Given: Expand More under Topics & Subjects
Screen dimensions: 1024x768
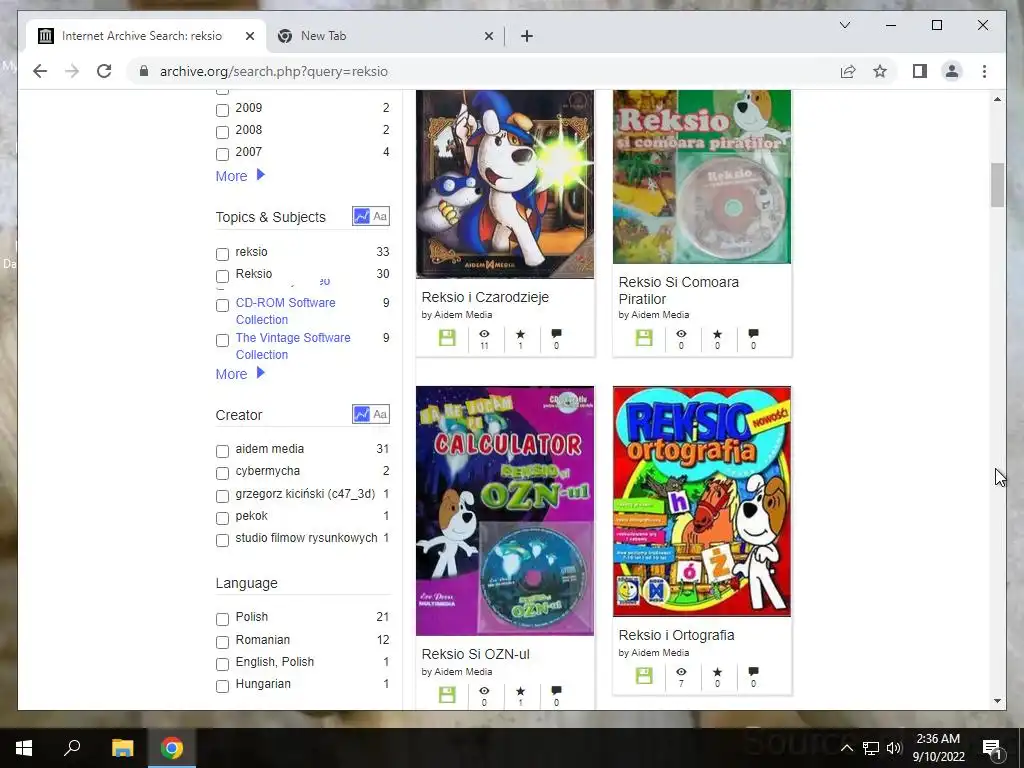Looking at the screenshot, I should (240, 374).
